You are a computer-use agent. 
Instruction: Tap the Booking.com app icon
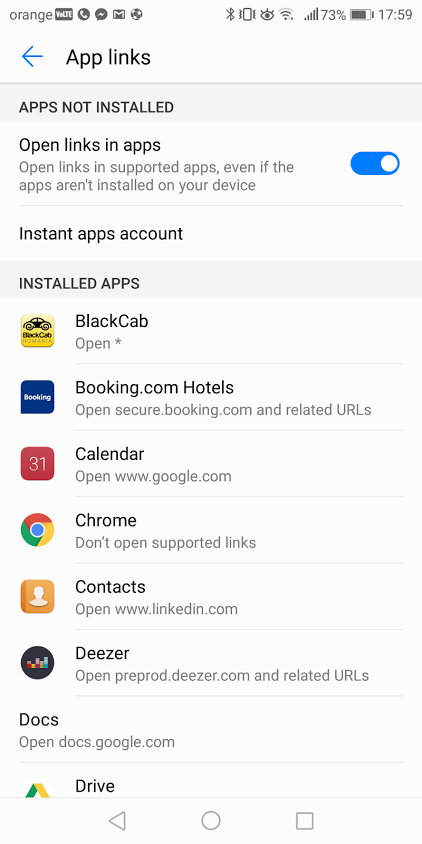pos(37,397)
